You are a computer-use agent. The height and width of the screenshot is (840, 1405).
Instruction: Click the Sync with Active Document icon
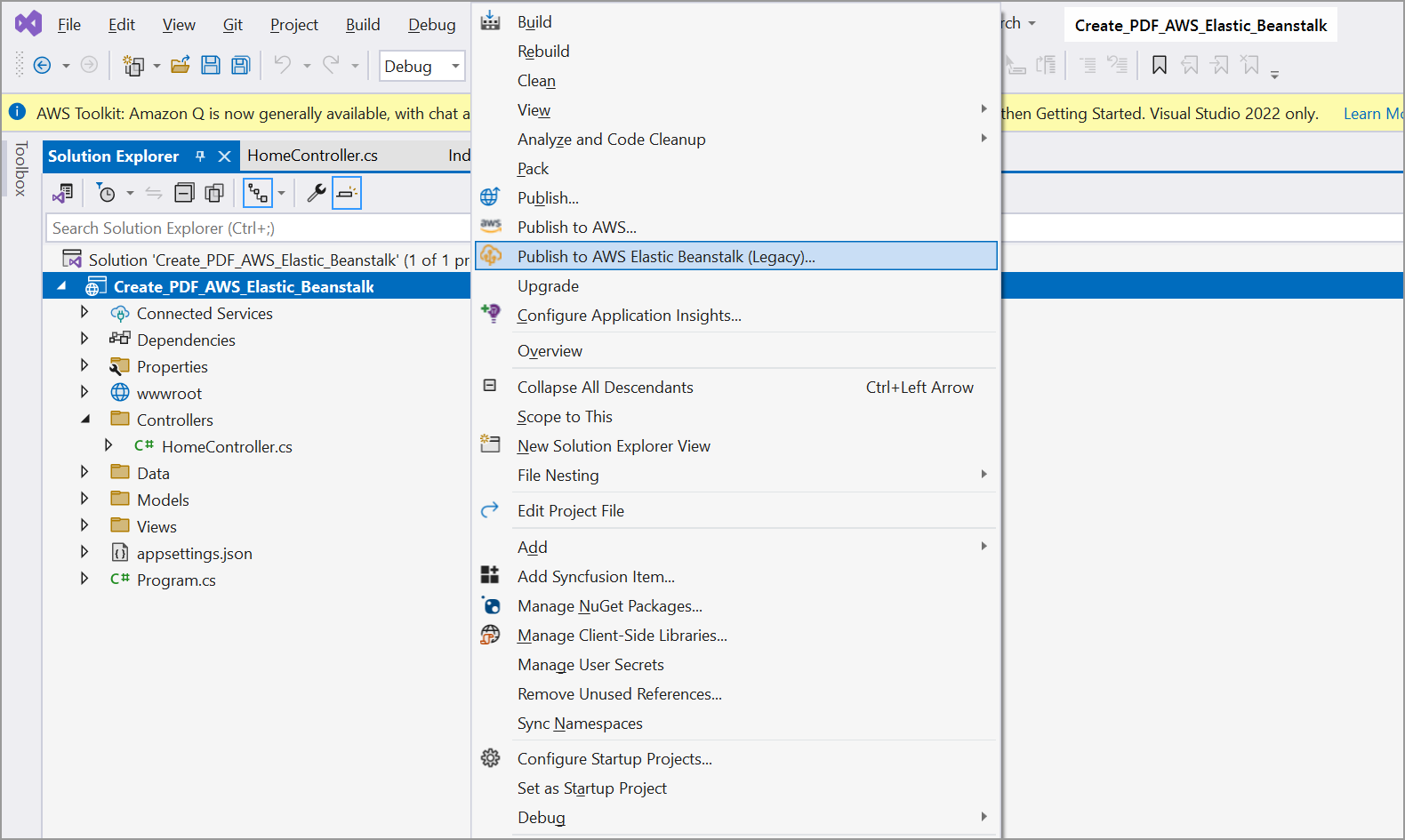click(154, 193)
